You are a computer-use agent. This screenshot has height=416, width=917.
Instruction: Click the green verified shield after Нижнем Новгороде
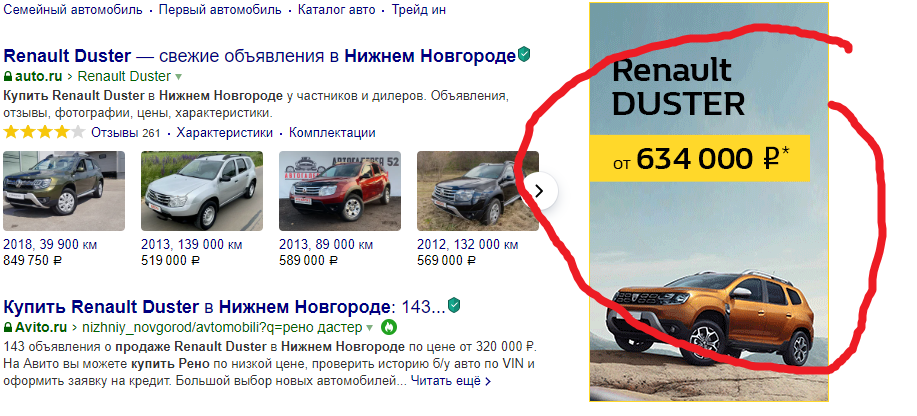525,56
